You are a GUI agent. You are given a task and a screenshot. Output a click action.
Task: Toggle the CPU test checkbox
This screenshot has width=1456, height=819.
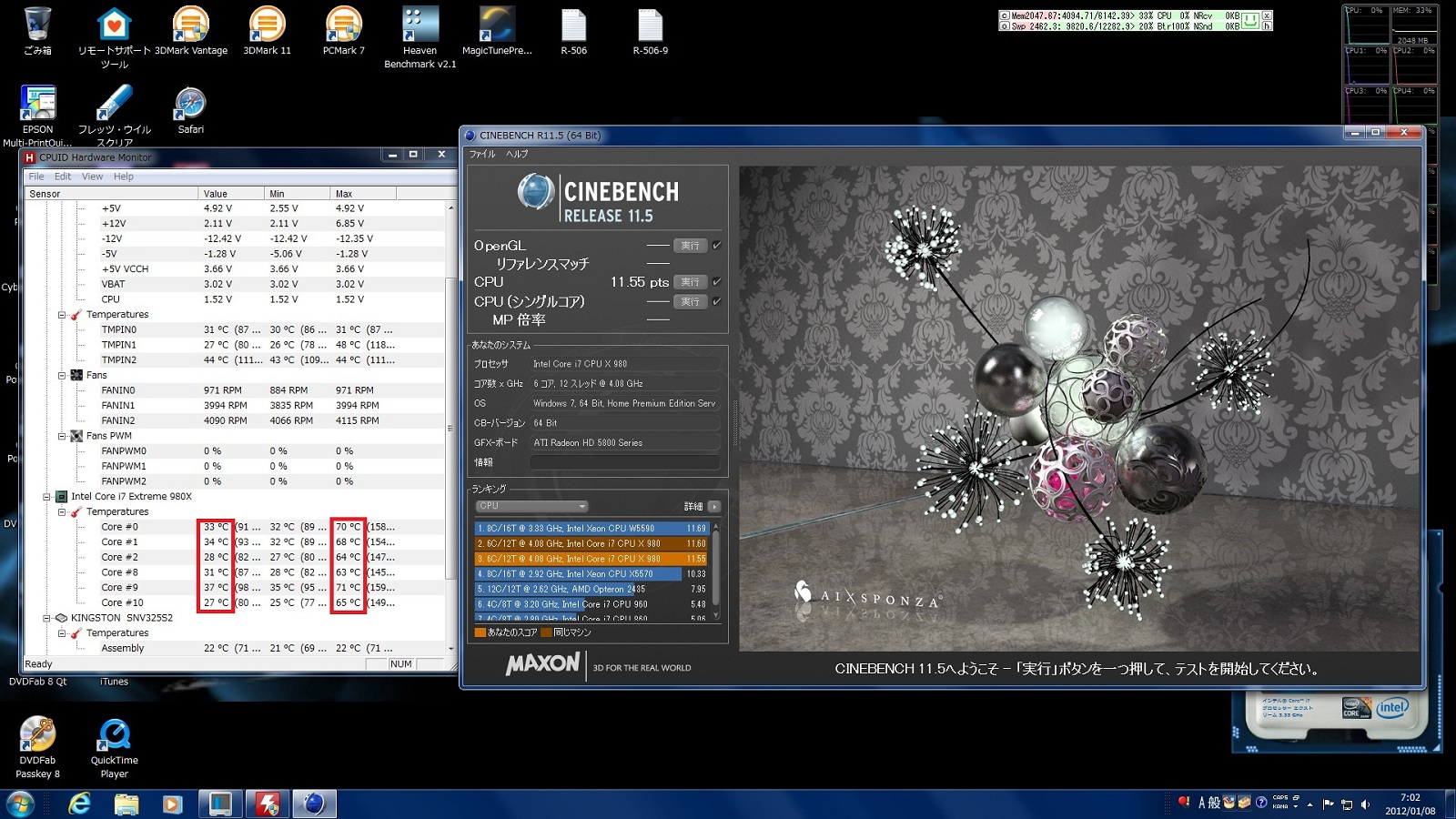(x=717, y=282)
